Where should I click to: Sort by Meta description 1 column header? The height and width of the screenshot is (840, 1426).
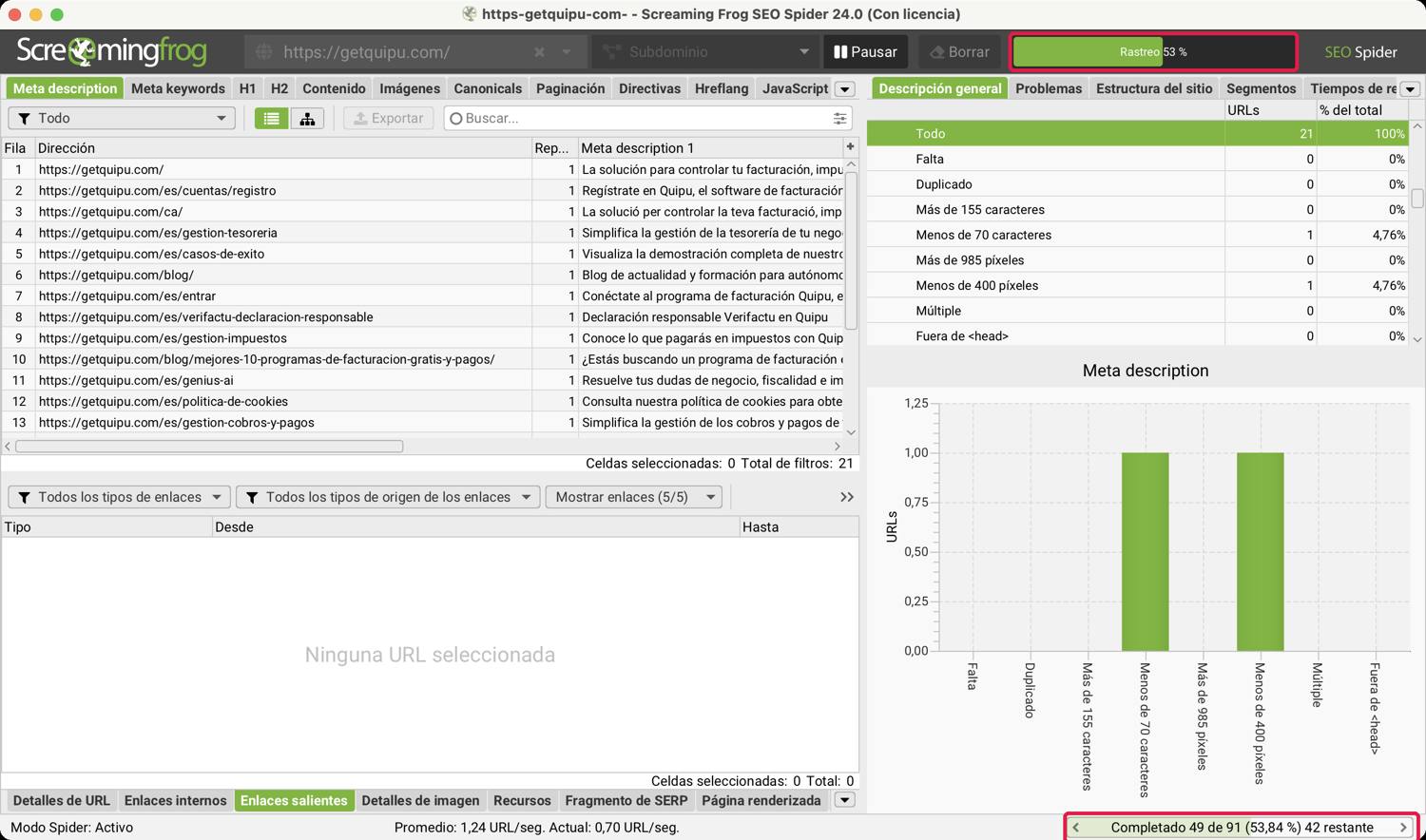point(709,147)
